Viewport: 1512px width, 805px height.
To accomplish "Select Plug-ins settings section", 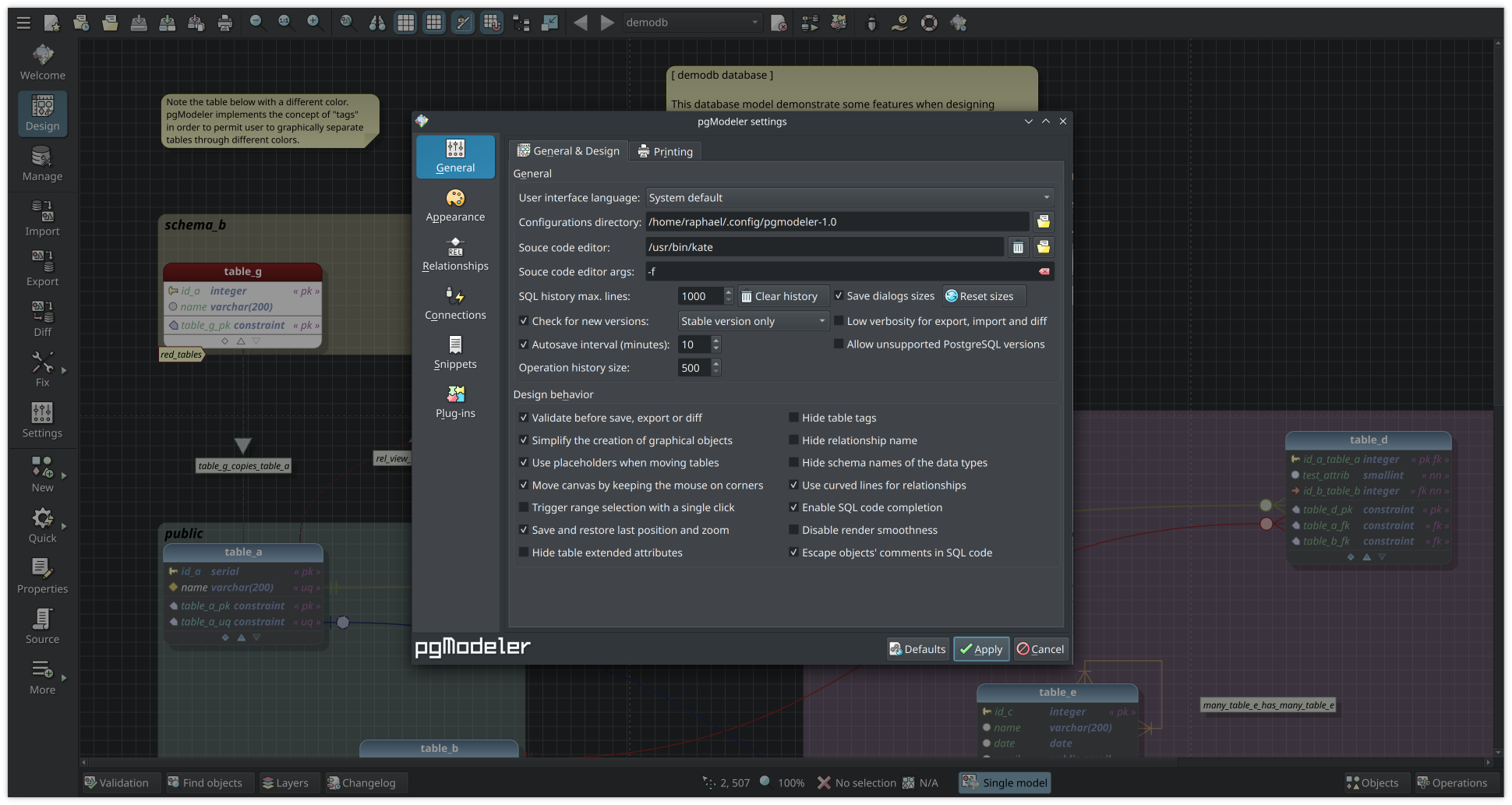I will tap(455, 403).
